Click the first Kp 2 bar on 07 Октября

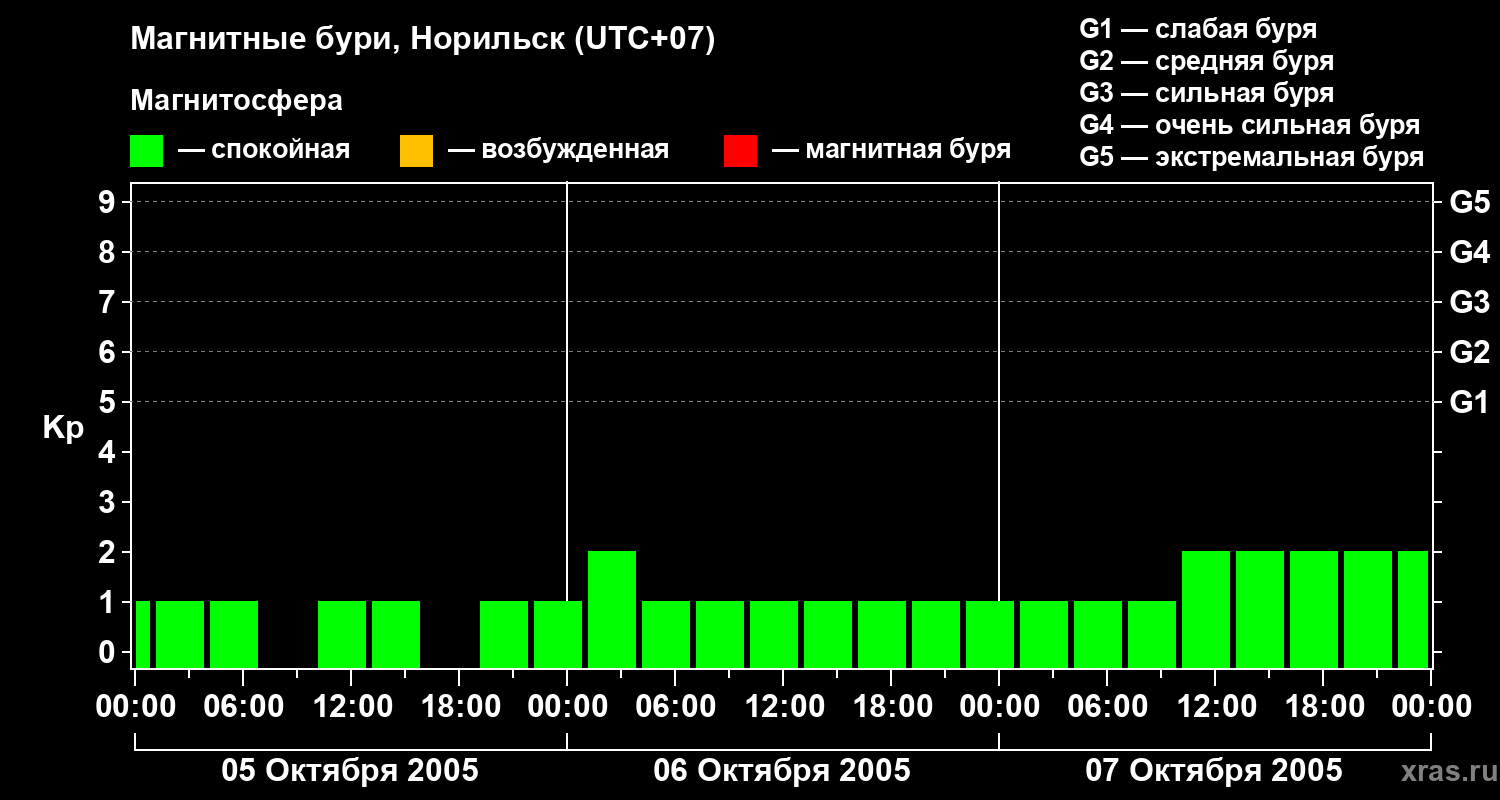(x=1206, y=609)
